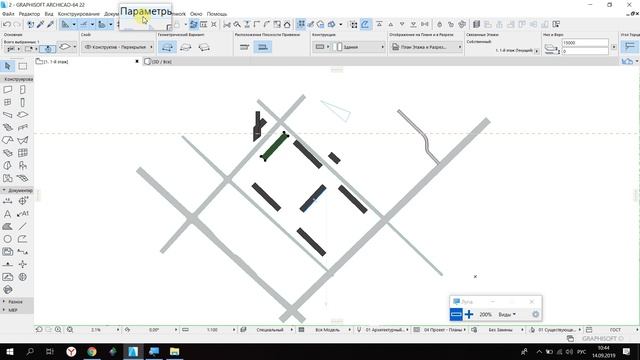
Task: Open the Конструирование menu
Action: click(x=79, y=14)
